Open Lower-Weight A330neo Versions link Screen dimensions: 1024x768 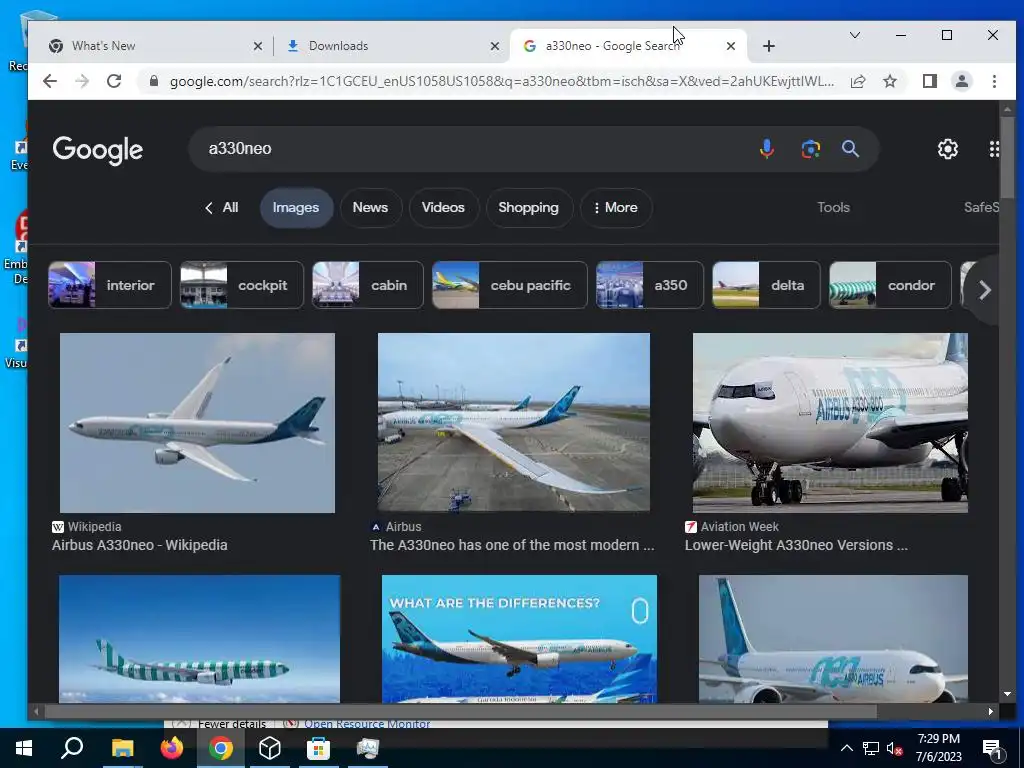[x=796, y=545]
